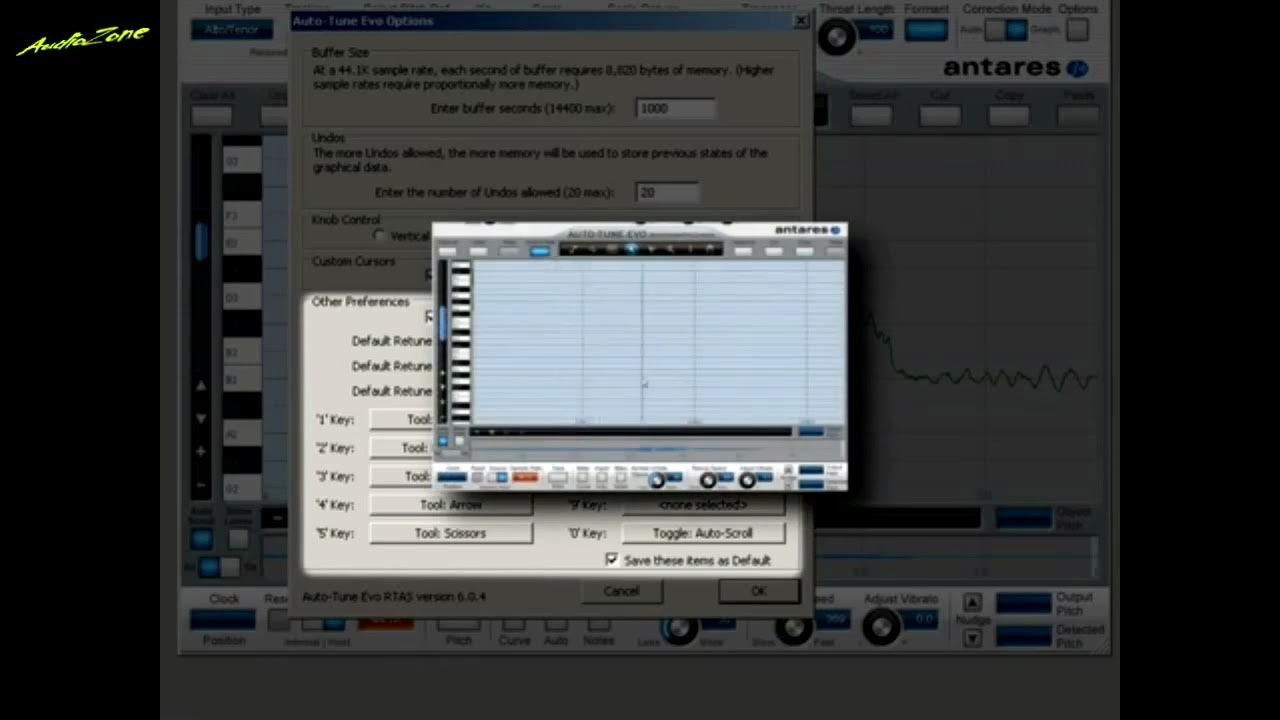
Task: Check 'Save these items as Default'
Action: pos(612,560)
